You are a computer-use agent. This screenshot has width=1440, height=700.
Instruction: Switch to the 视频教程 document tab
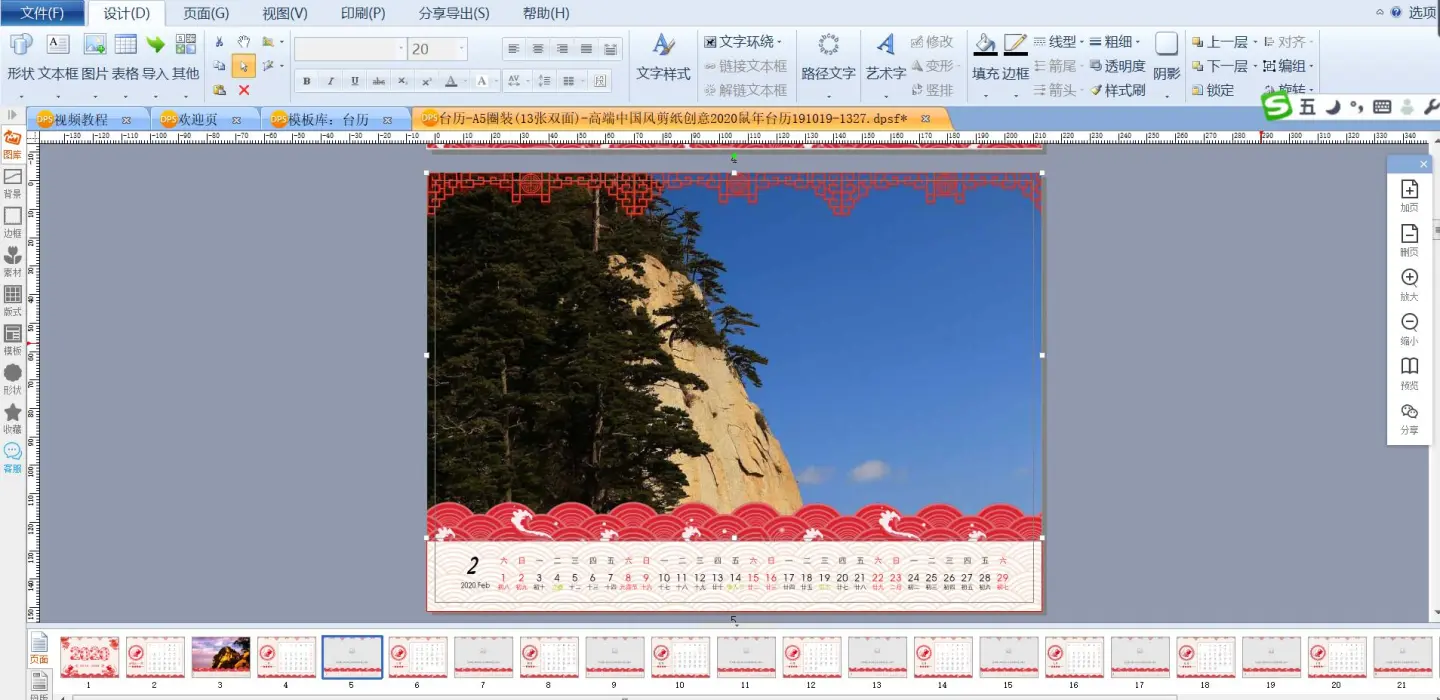pos(82,119)
